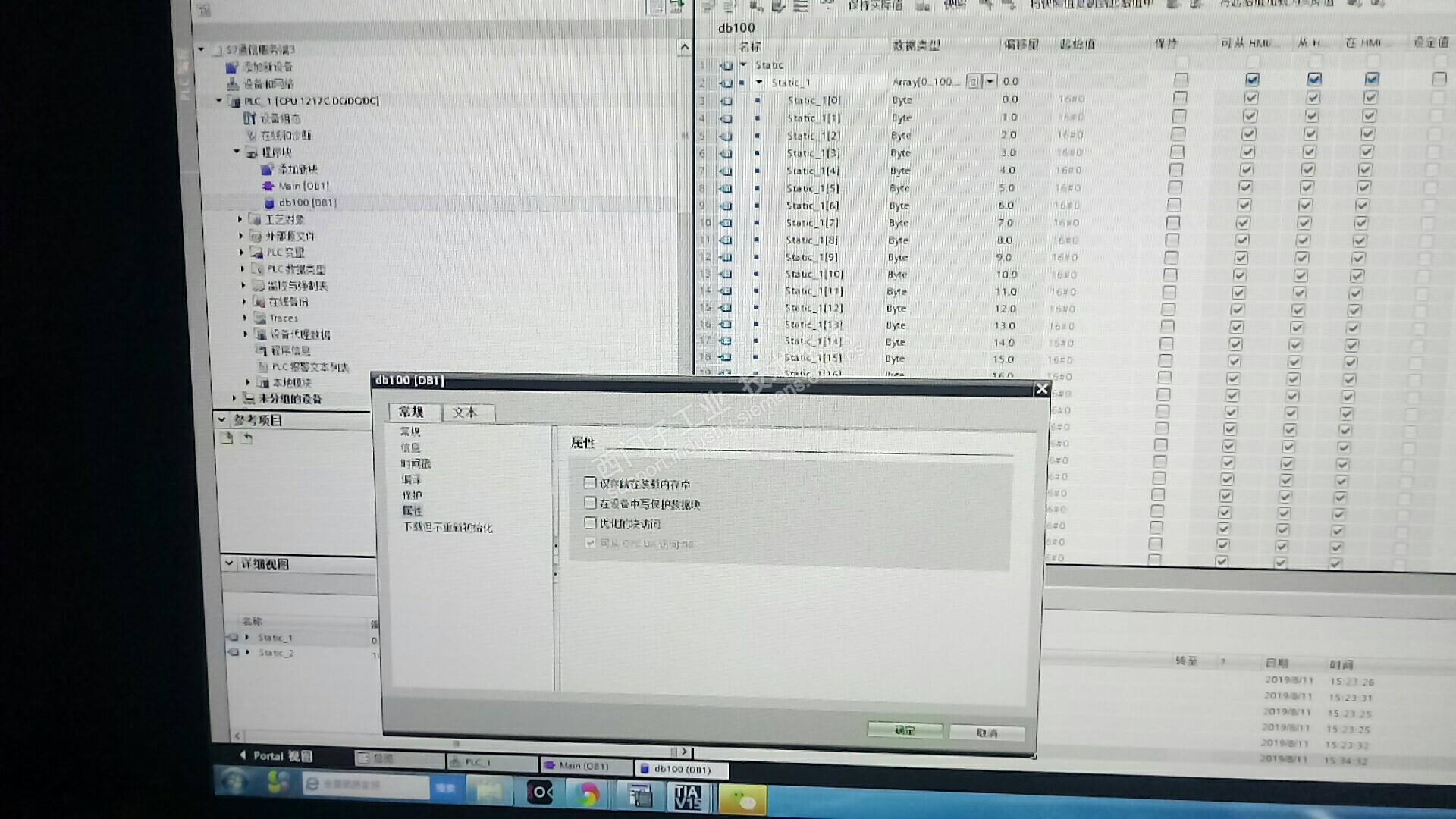The width and height of the screenshot is (1456, 819).
Task: Switch to the 文本 tab in dialog
Action: pos(465,413)
